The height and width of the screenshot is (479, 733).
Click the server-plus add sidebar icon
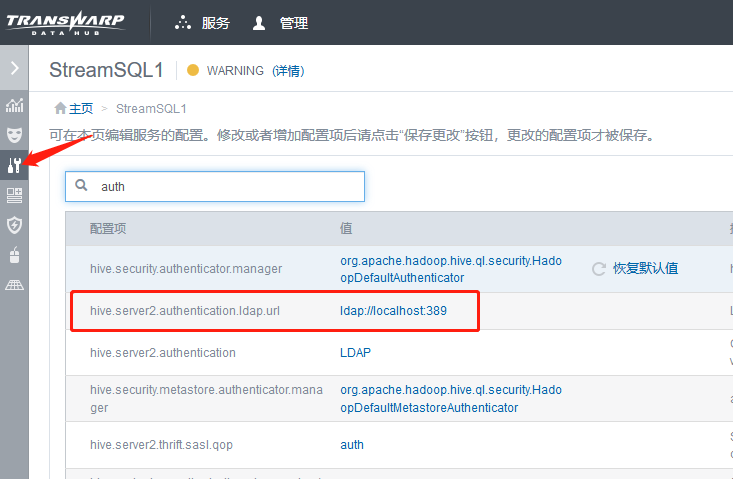click(14, 195)
